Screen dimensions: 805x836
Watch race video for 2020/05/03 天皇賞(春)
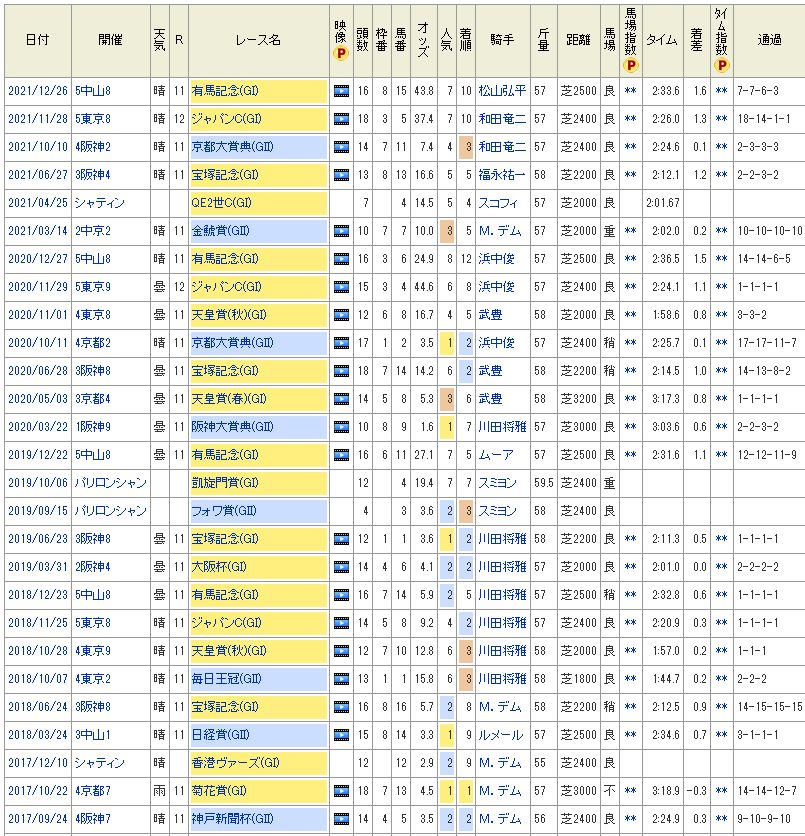click(342, 398)
